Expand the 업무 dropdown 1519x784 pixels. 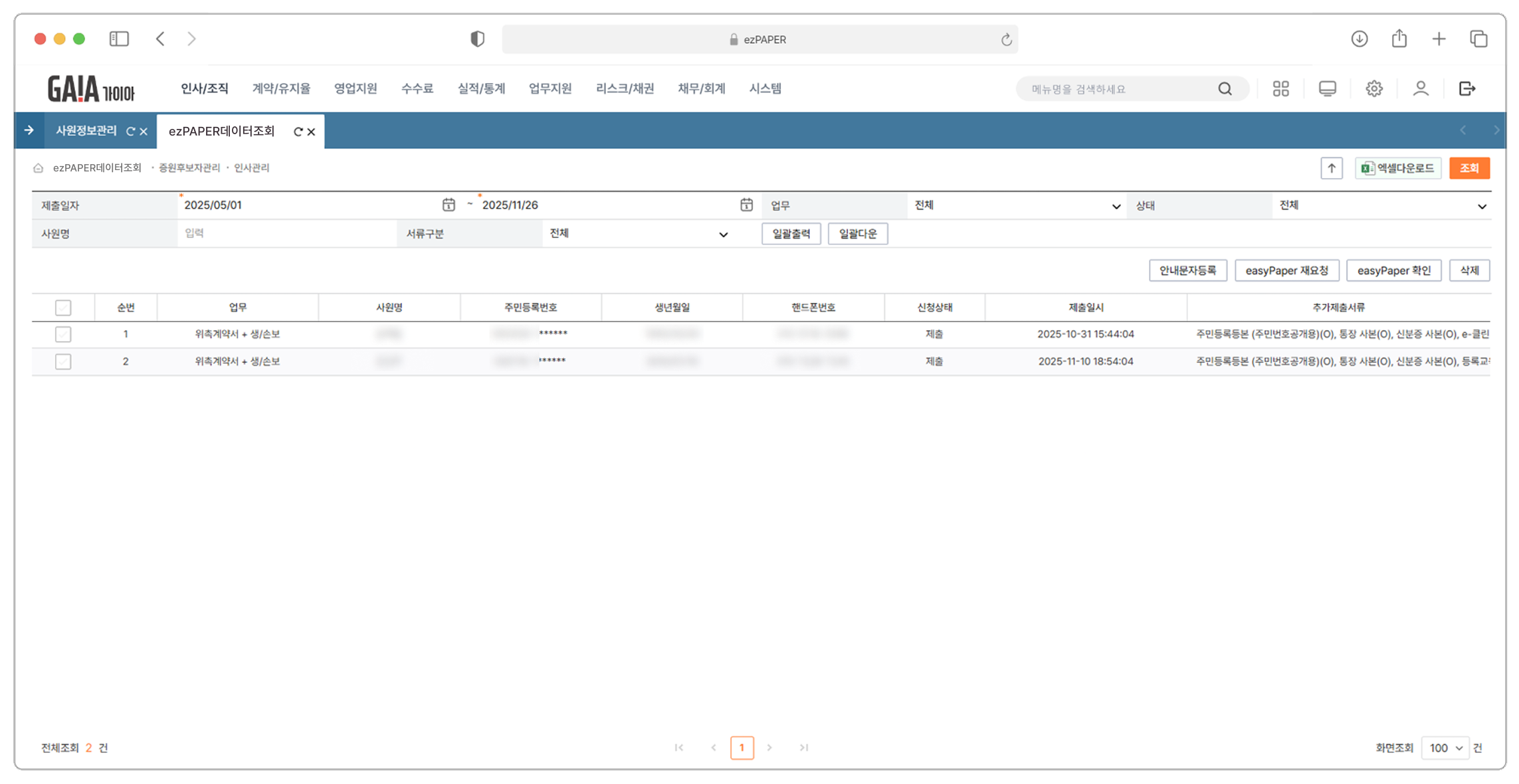coord(1017,206)
